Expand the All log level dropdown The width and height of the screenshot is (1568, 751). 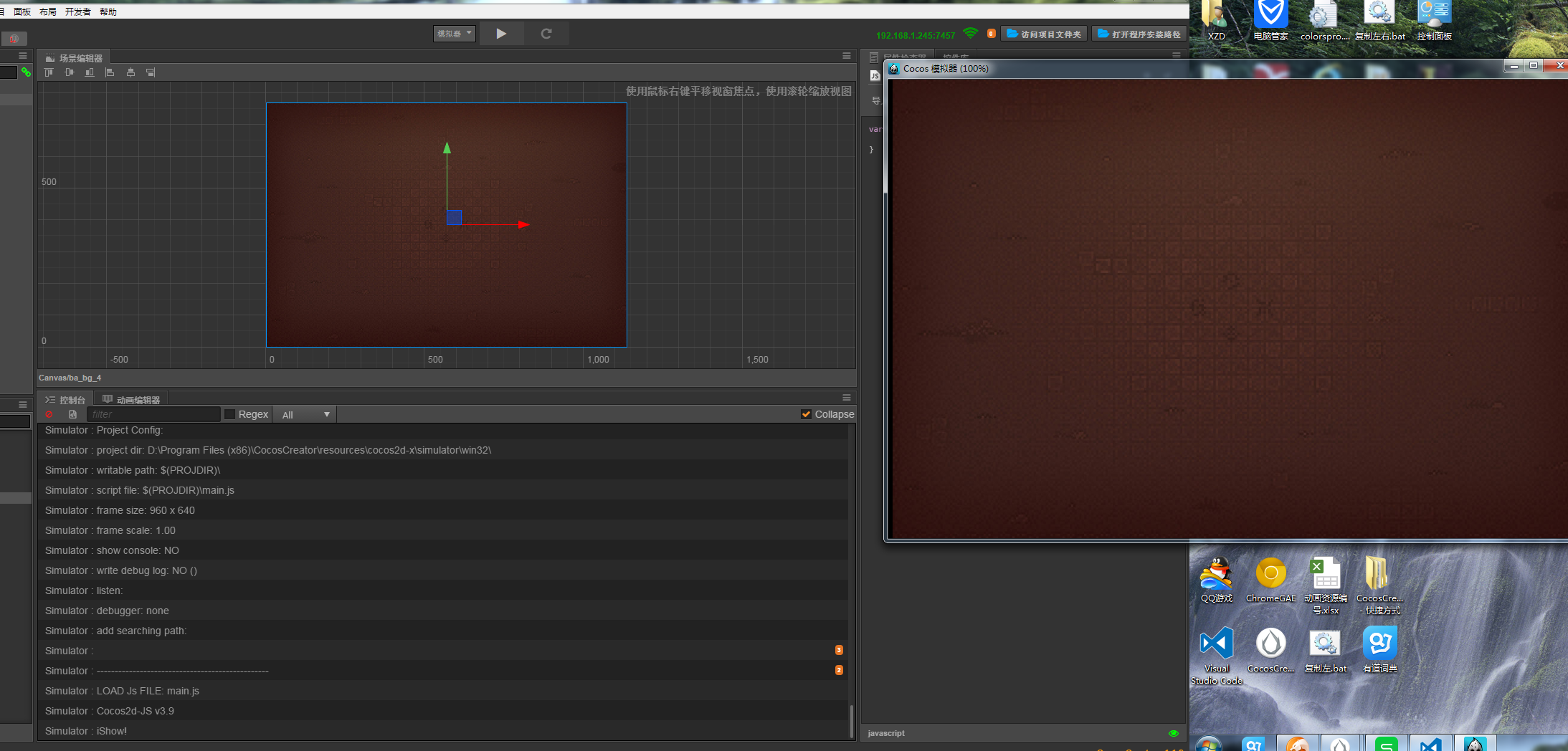click(x=305, y=414)
